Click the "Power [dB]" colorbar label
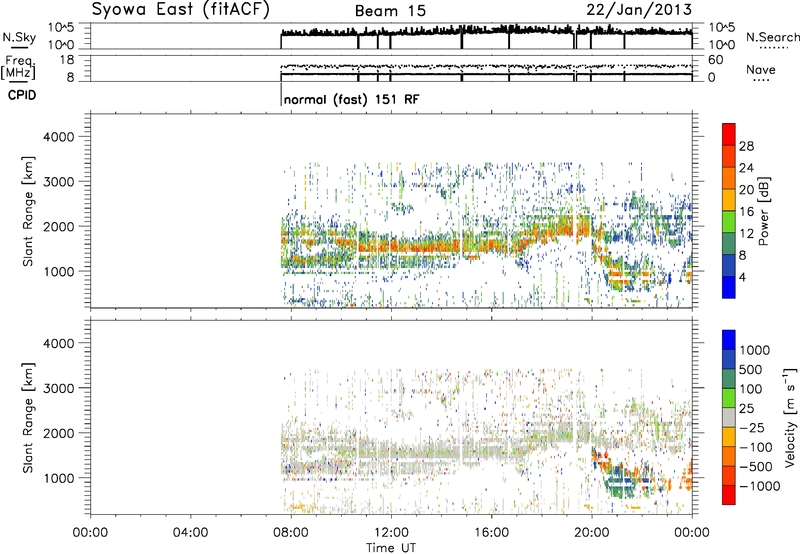 763,211
